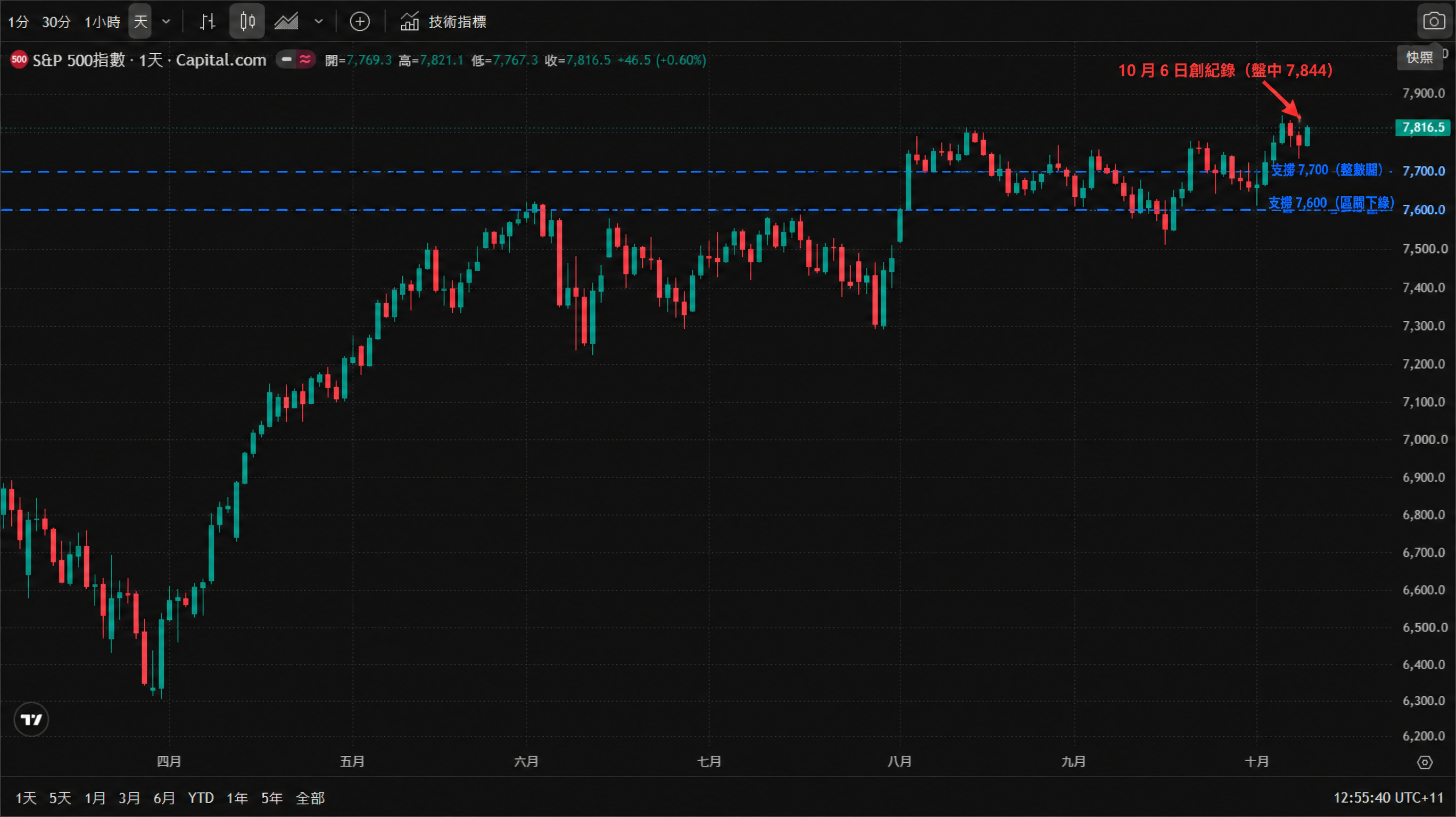
Task: Switch to 30分 timeframe
Action: click(x=56, y=22)
